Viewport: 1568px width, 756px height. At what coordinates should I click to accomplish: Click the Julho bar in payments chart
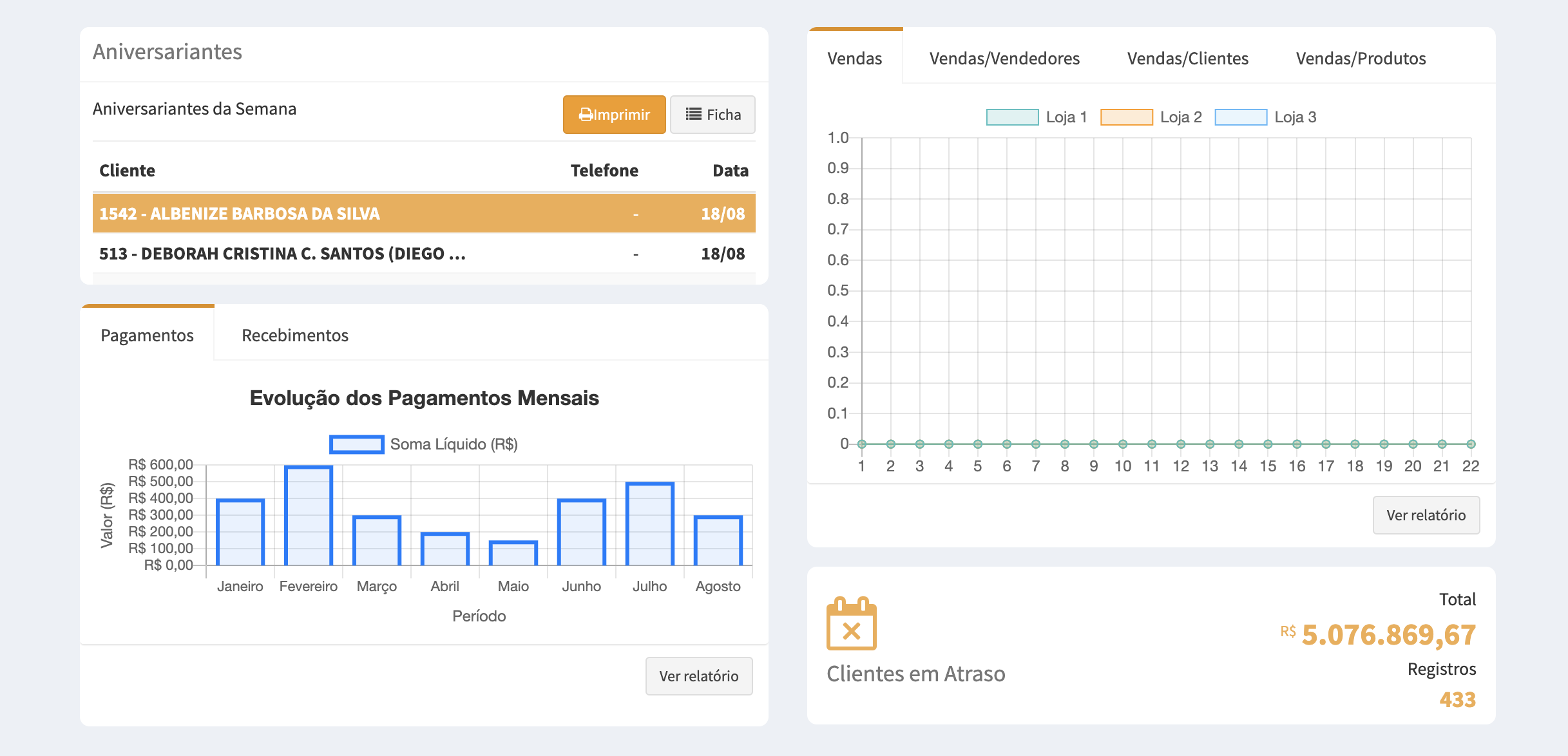(x=649, y=525)
